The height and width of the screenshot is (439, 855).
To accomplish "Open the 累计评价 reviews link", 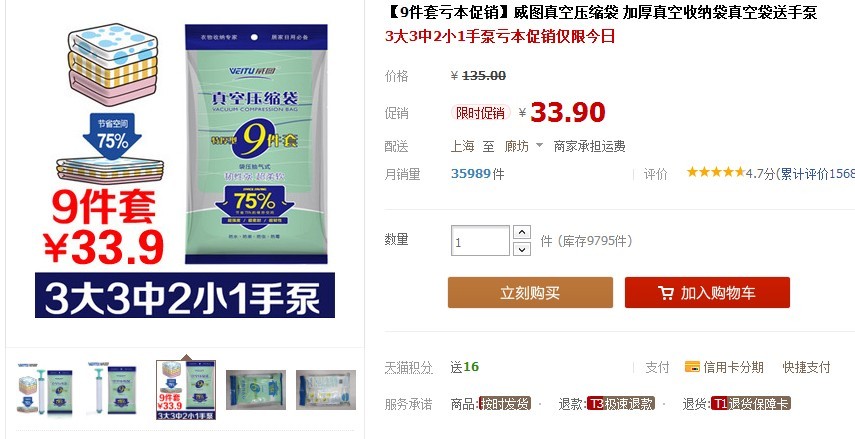I will (x=816, y=173).
